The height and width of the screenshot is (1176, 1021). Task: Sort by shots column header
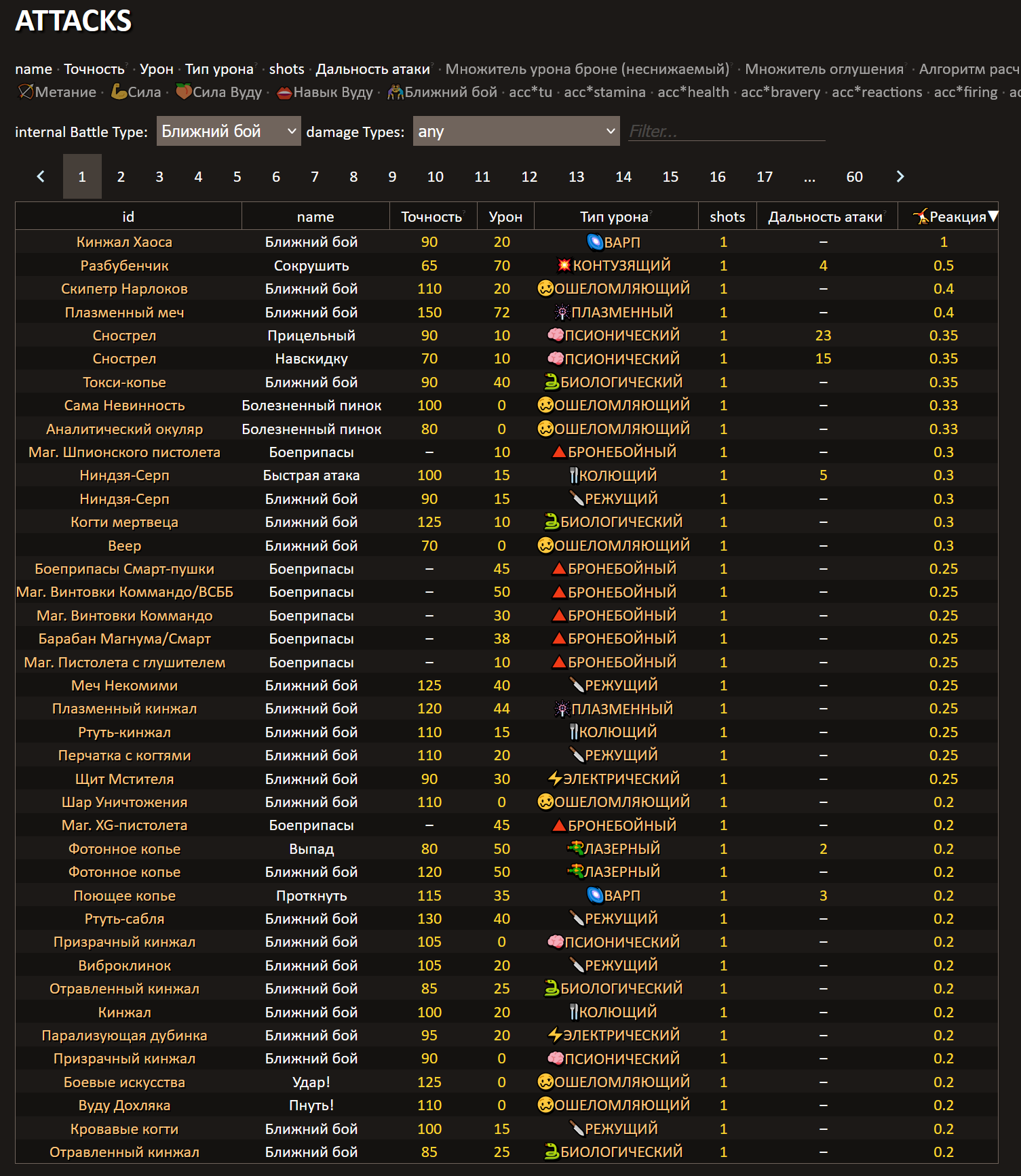727,216
